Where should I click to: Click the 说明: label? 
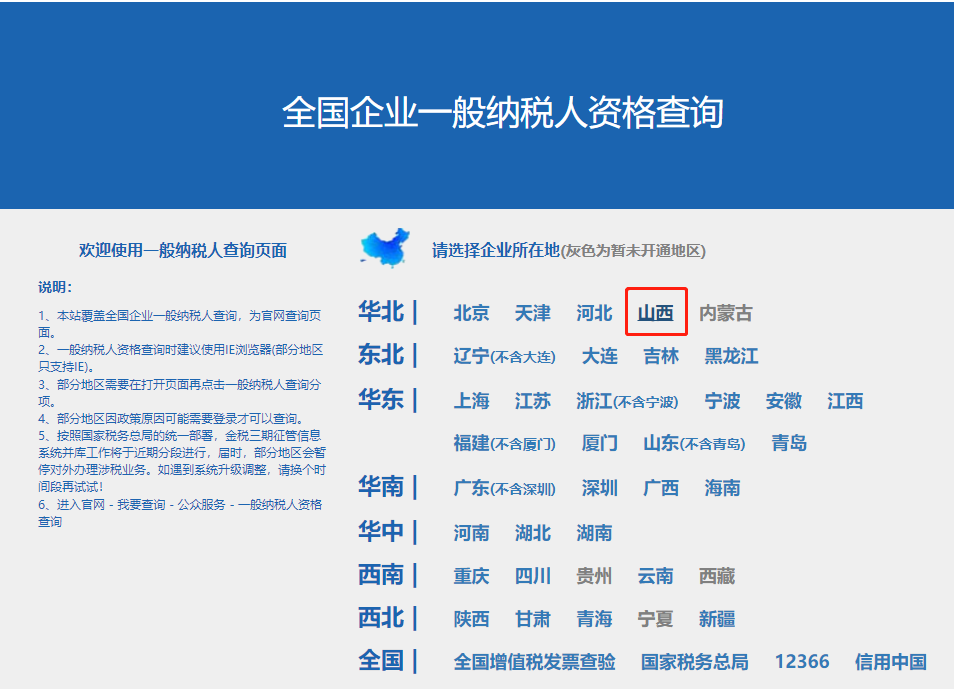(55, 287)
